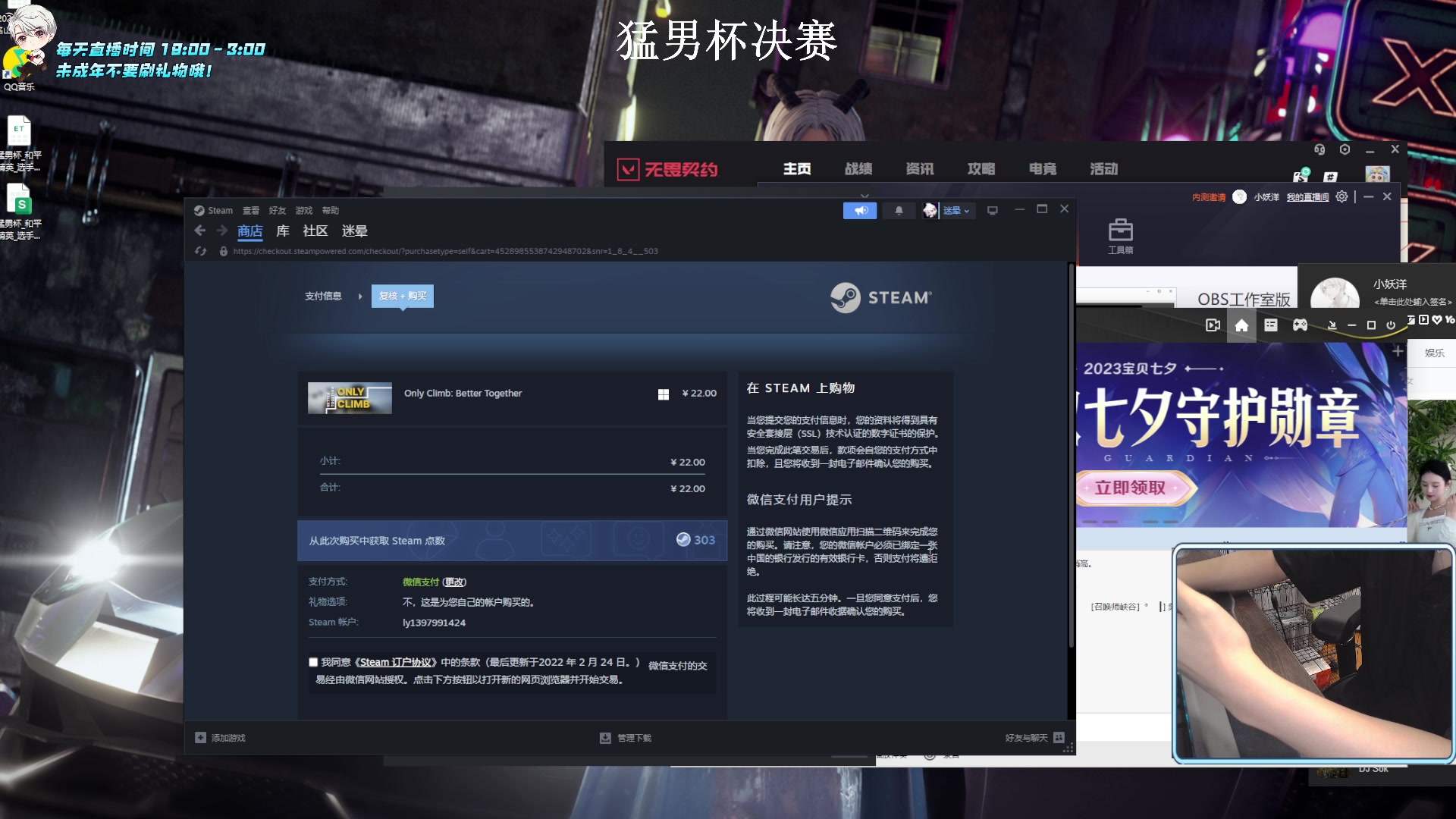Go forward in the Steam browser
The image size is (1456, 819).
coord(221,231)
